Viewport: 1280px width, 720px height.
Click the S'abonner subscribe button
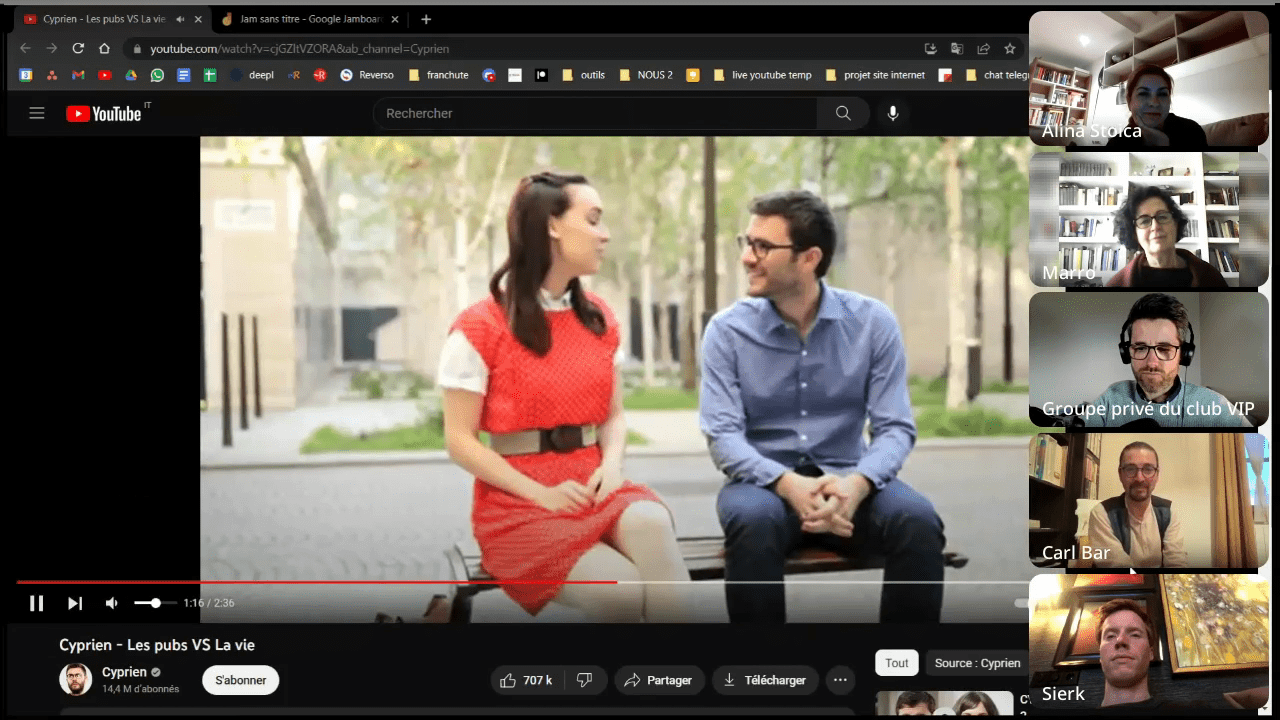tap(241, 680)
